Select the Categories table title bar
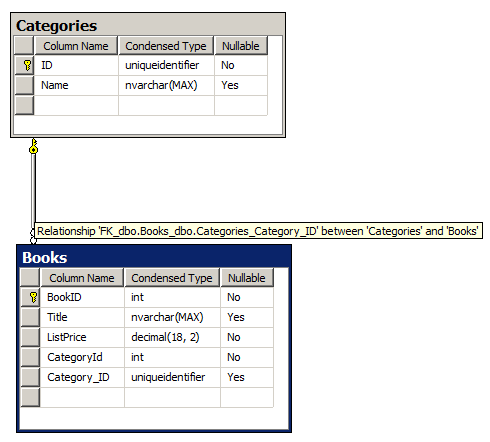The height and width of the screenshot is (442, 490). 148,25
